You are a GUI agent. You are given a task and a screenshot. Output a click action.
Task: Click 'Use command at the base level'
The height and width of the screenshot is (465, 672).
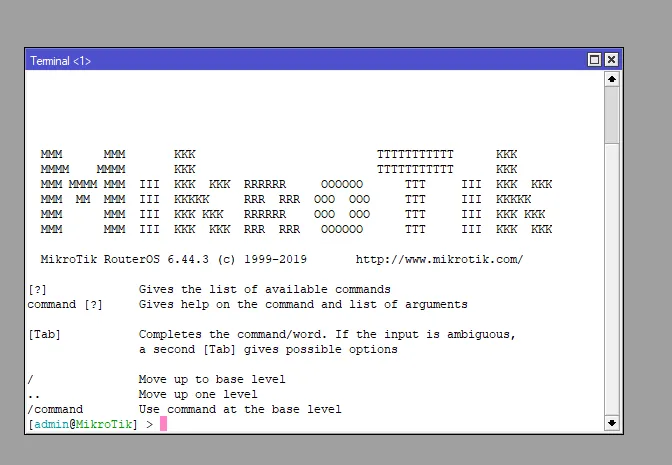click(240, 409)
